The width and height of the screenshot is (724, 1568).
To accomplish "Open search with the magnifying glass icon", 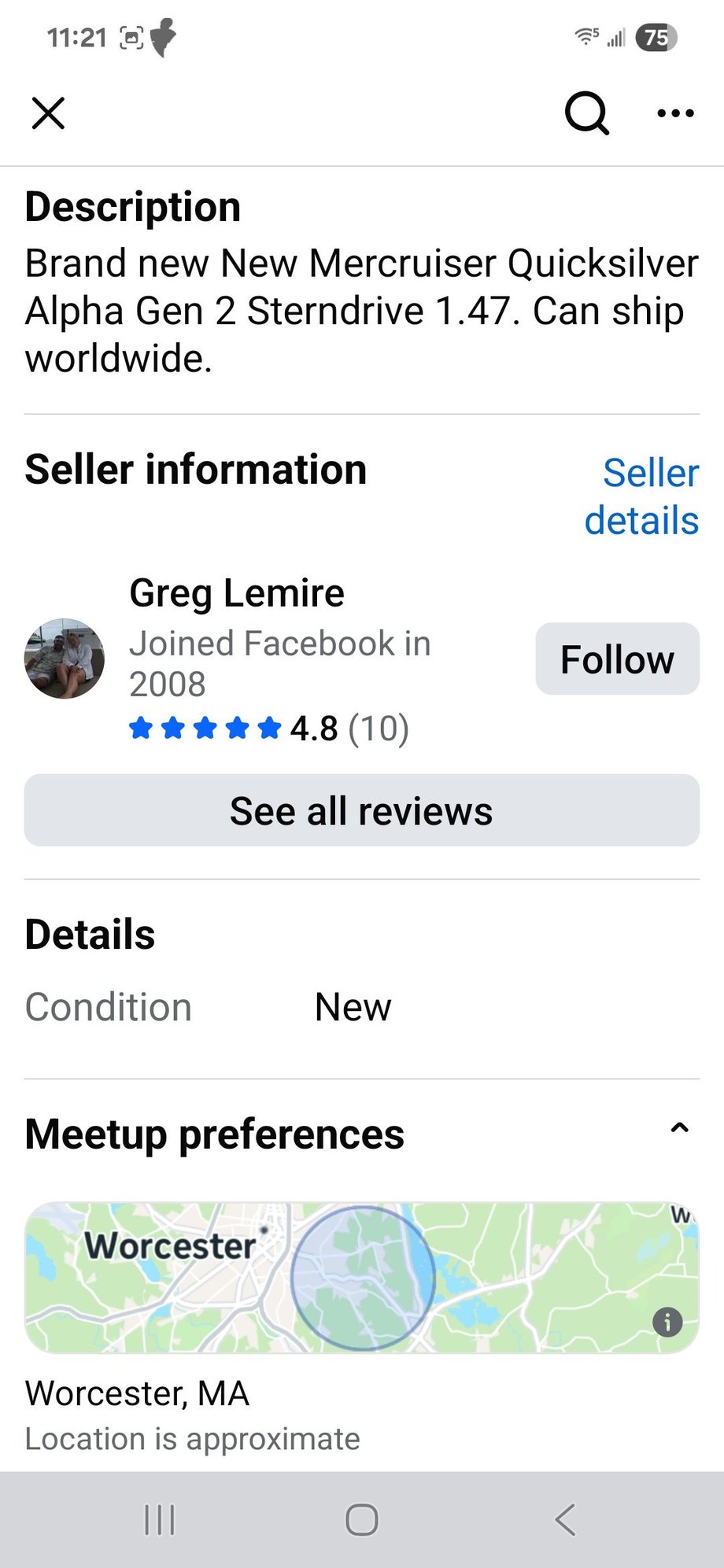I will (x=587, y=113).
